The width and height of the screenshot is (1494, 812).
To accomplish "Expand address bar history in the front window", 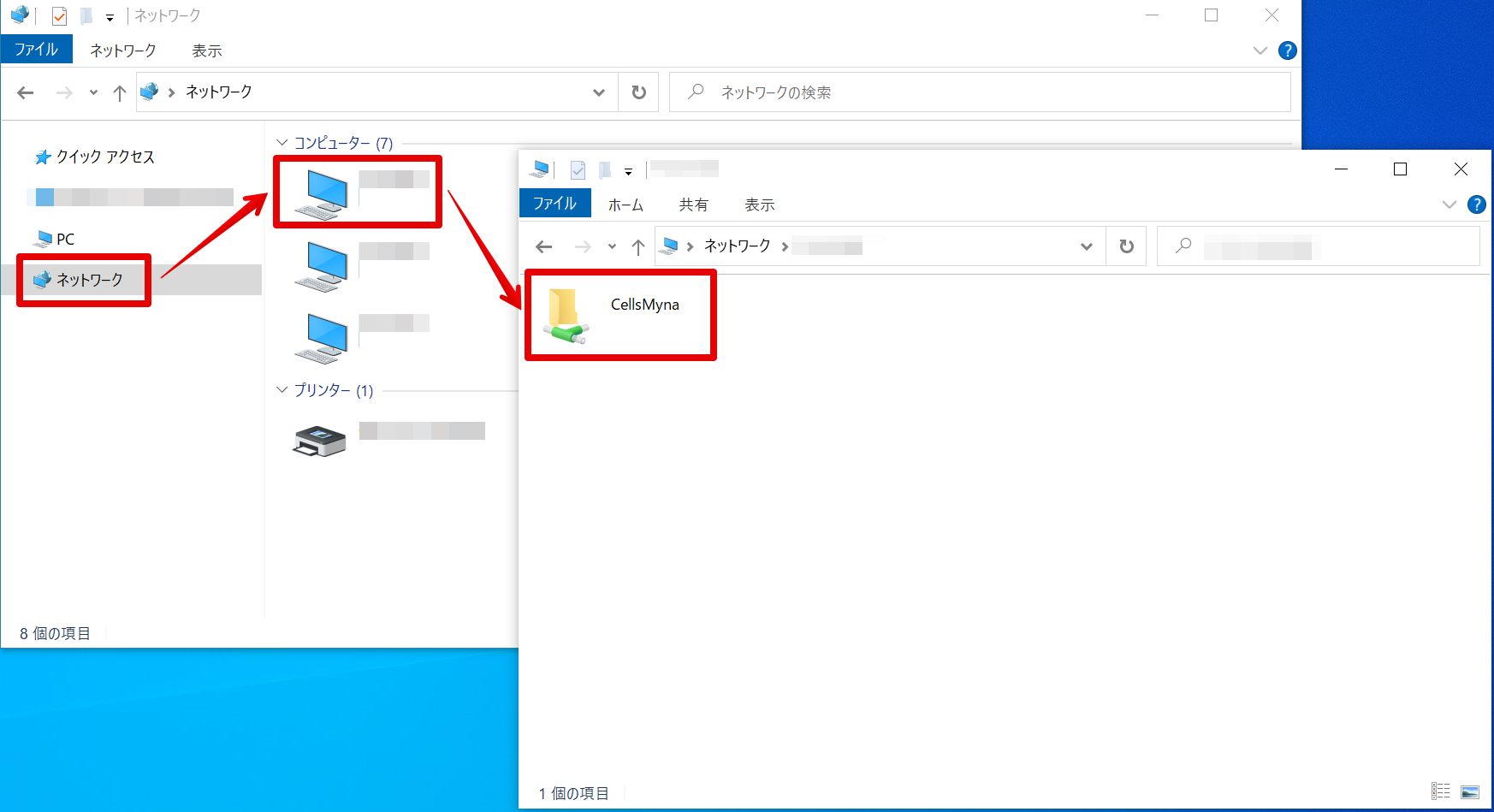I will [1087, 246].
